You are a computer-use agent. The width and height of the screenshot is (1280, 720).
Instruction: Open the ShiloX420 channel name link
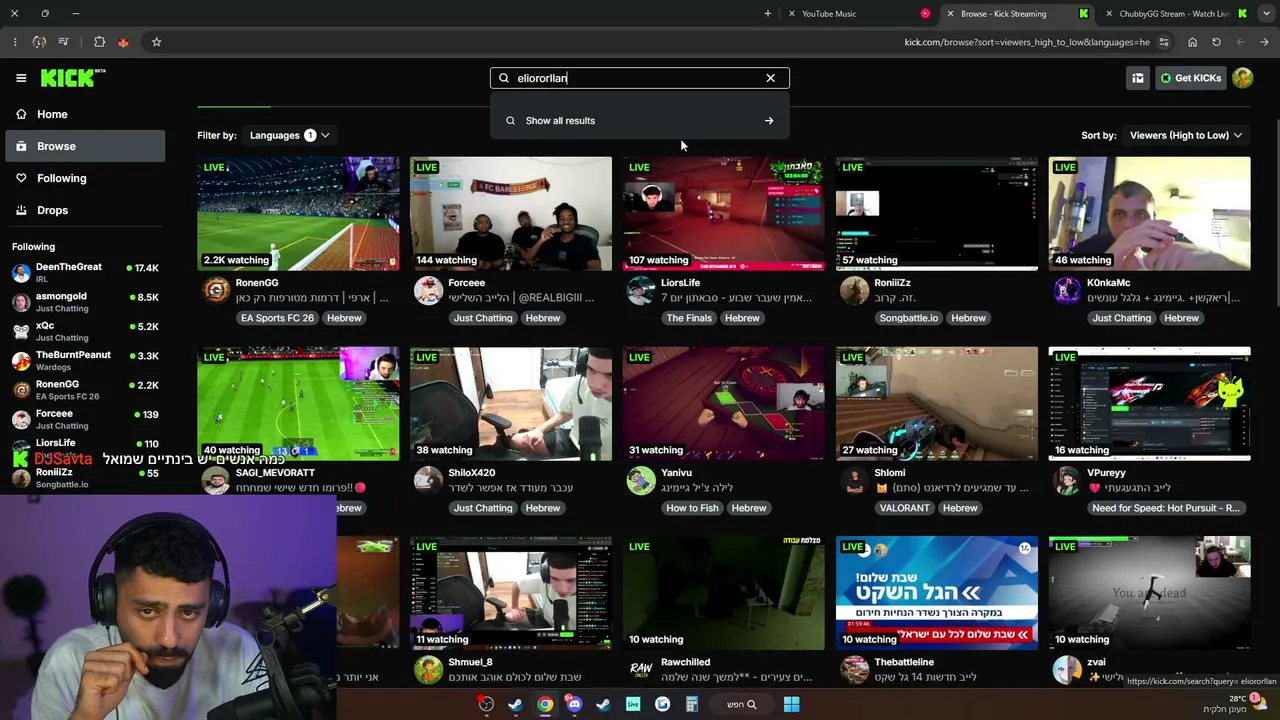(x=472, y=473)
